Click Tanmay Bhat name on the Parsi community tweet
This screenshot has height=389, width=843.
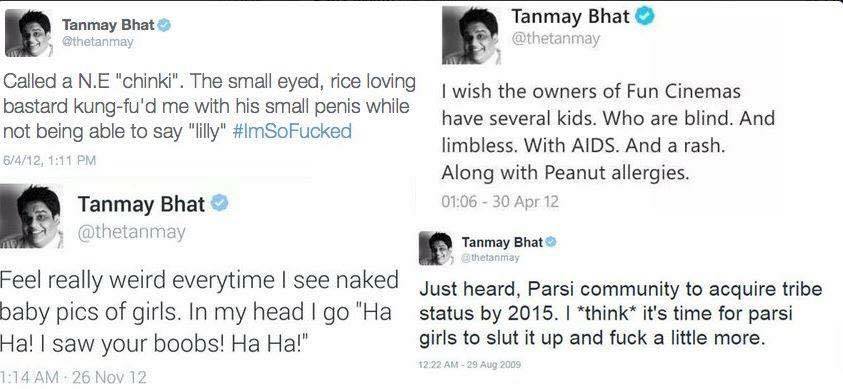[x=502, y=242]
